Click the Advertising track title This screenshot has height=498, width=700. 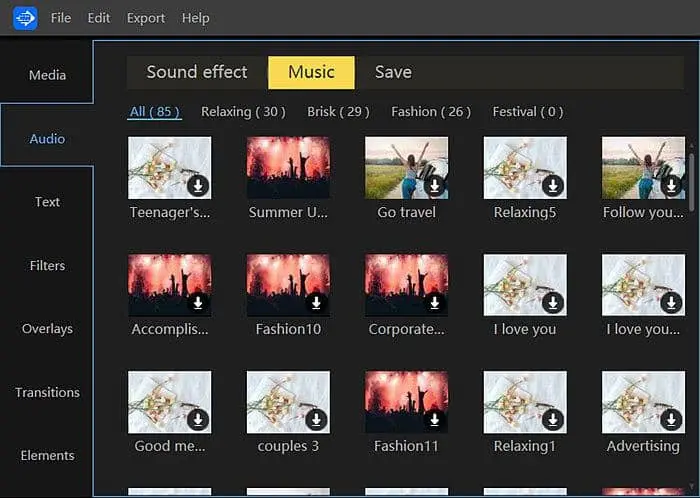pos(643,446)
